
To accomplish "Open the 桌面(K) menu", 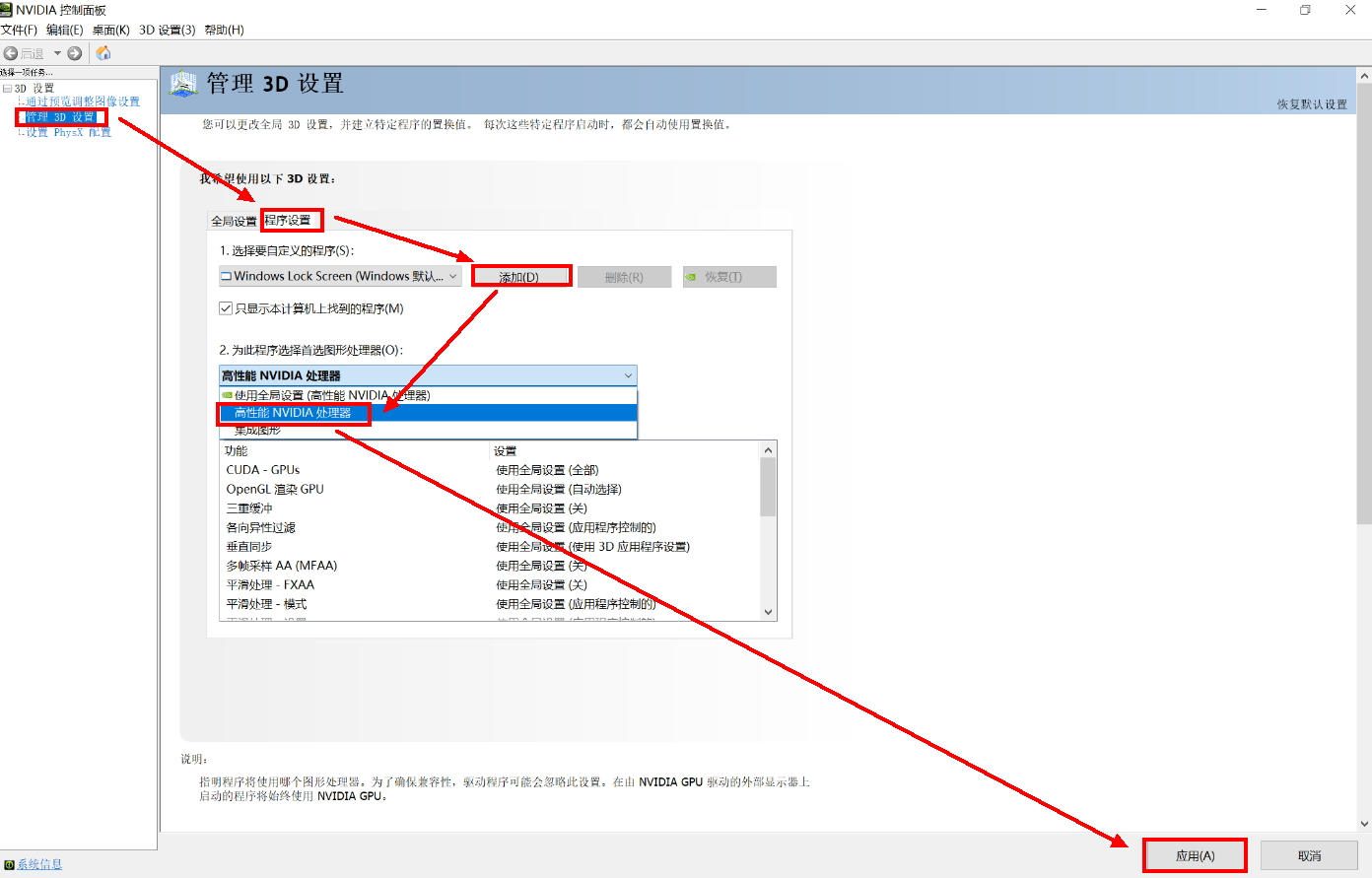I will (x=111, y=31).
